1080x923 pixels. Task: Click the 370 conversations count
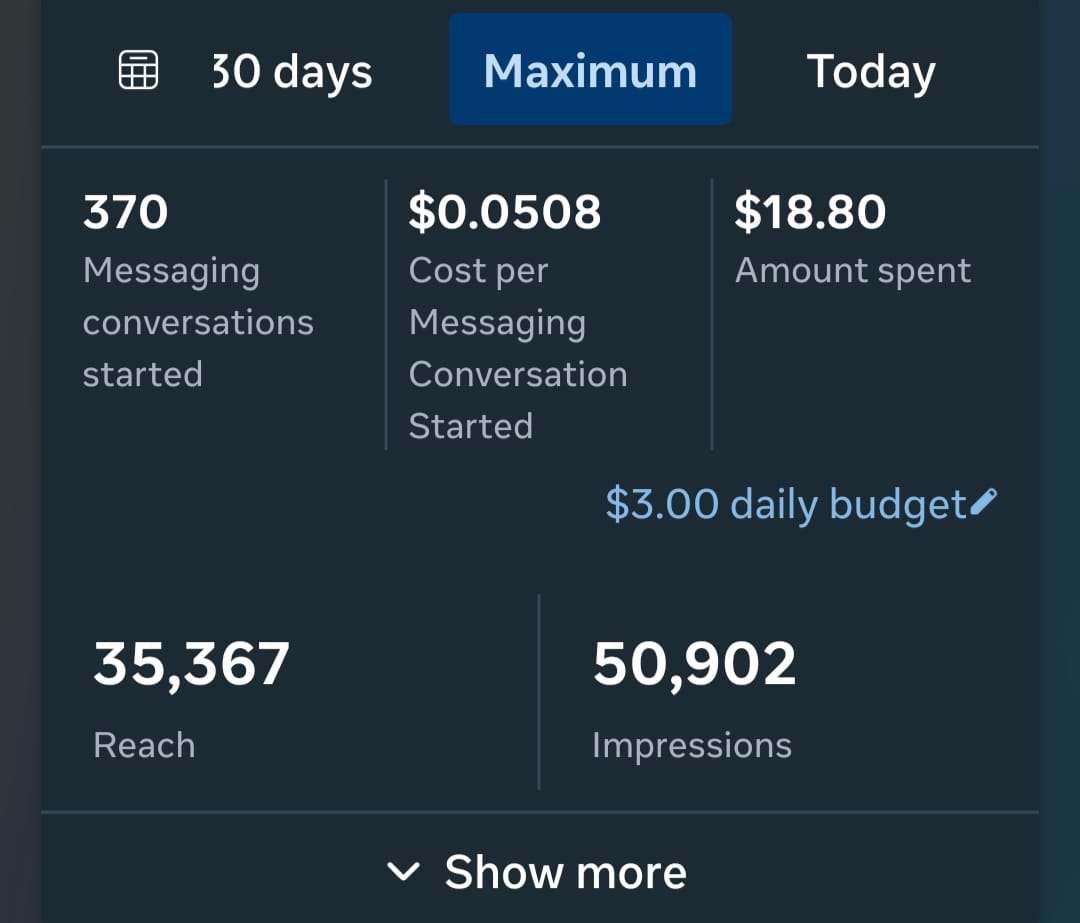click(126, 212)
